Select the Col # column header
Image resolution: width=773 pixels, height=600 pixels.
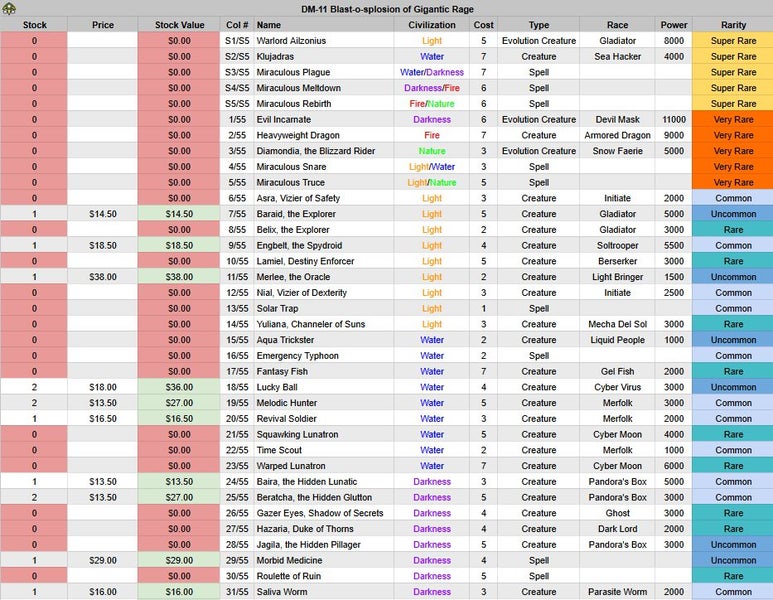[x=237, y=25]
